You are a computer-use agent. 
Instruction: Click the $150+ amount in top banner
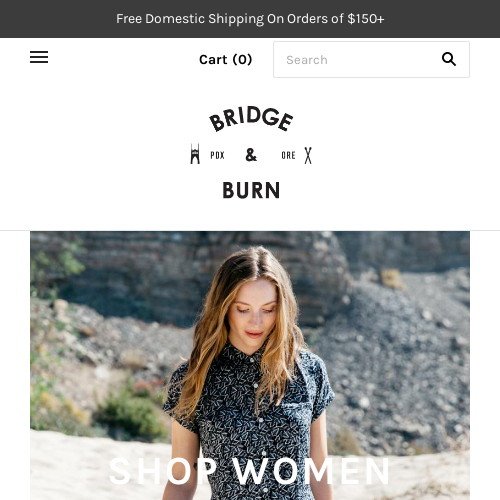coord(366,19)
